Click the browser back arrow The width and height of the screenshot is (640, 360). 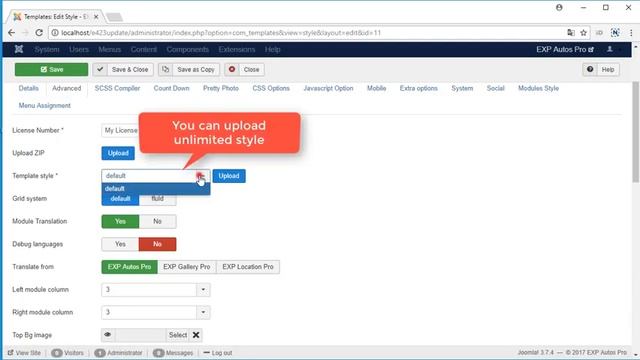coord(11,33)
